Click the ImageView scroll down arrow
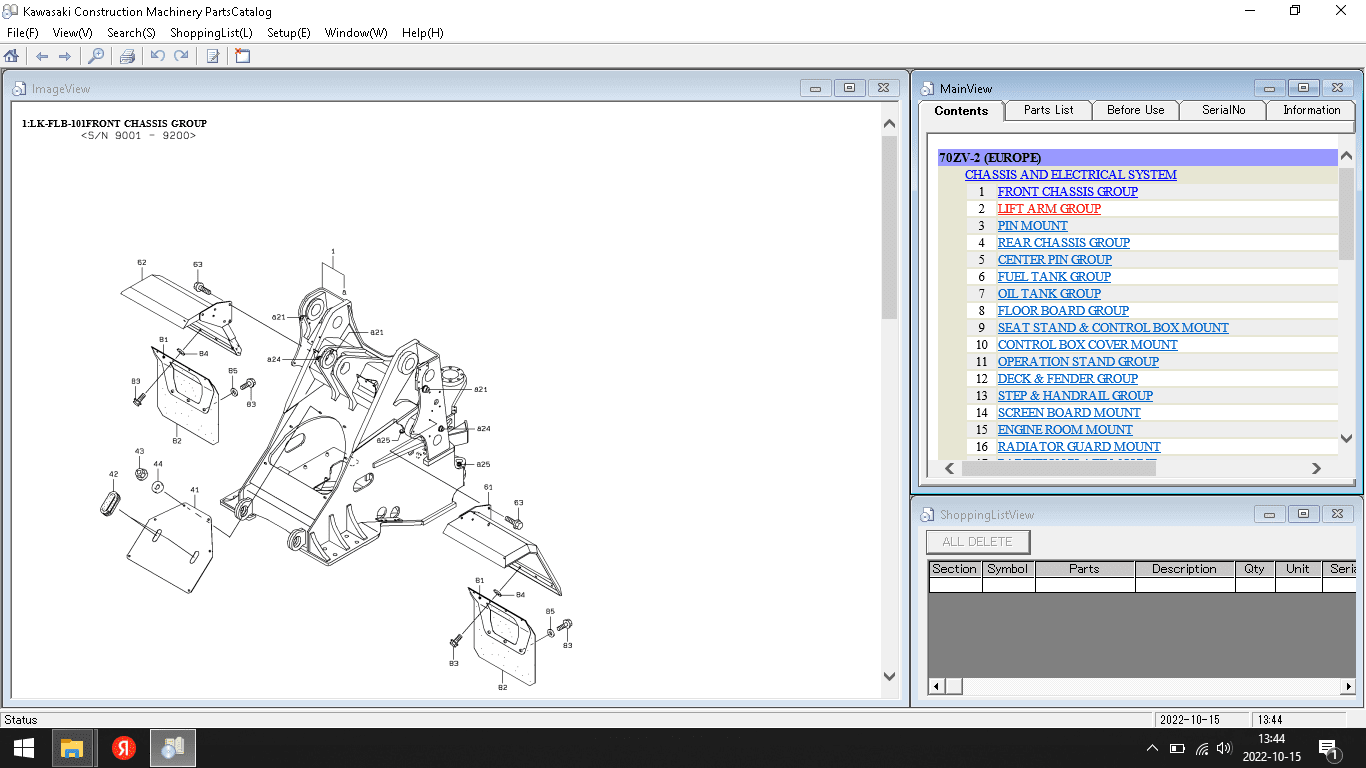The height and width of the screenshot is (768, 1366). 889,677
